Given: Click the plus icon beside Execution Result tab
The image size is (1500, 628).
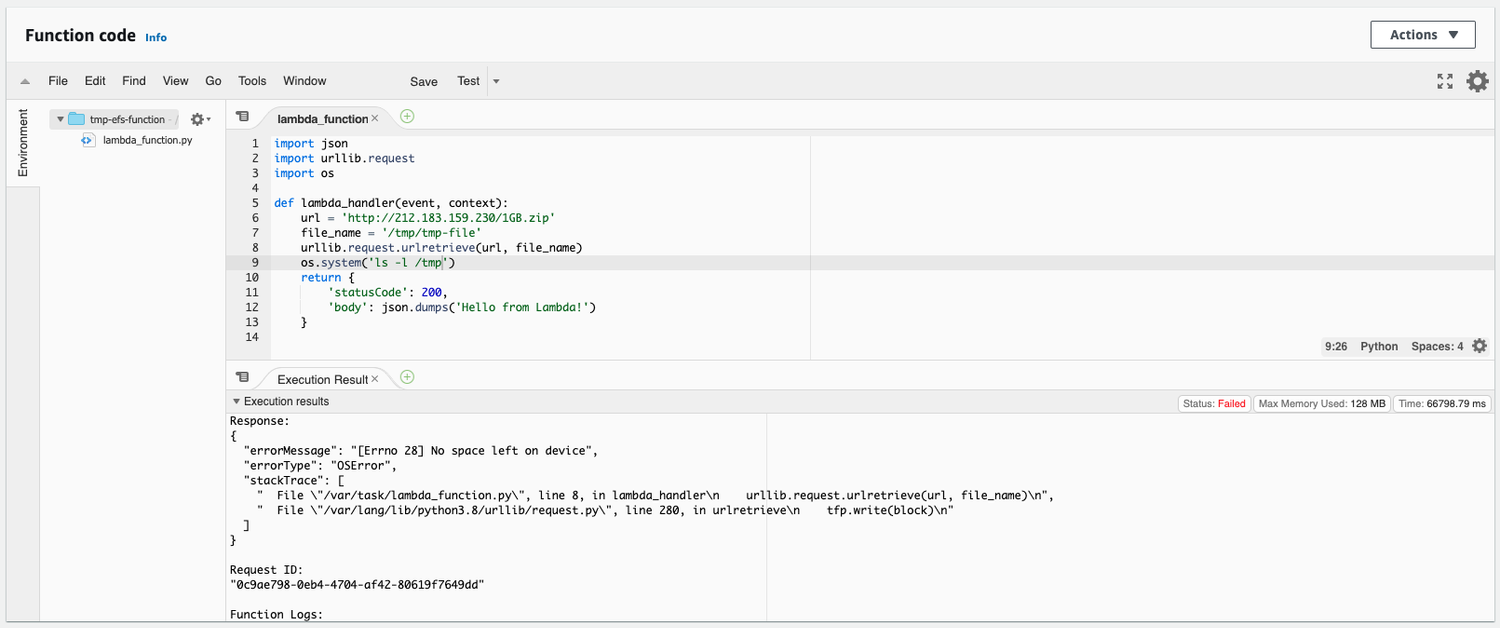Looking at the screenshot, I should 406,378.
